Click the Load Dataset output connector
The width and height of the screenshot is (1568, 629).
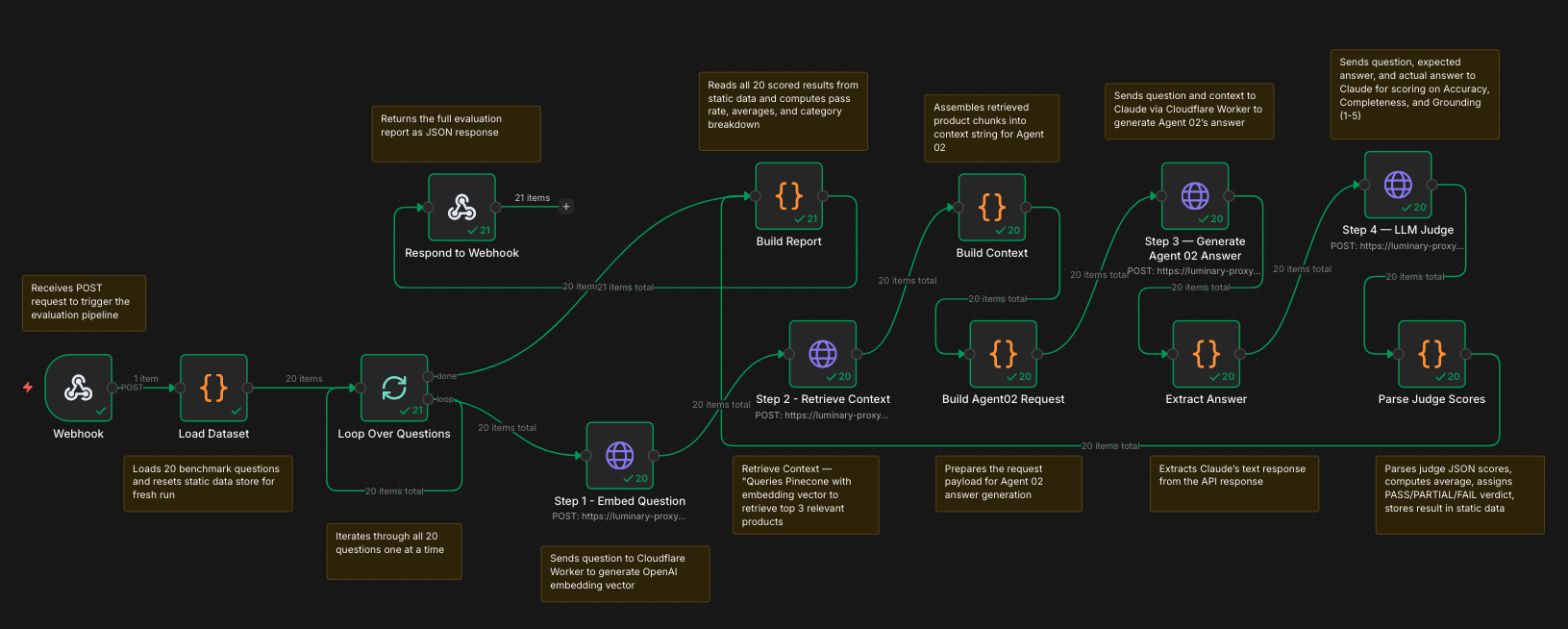(x=247, y=388)
